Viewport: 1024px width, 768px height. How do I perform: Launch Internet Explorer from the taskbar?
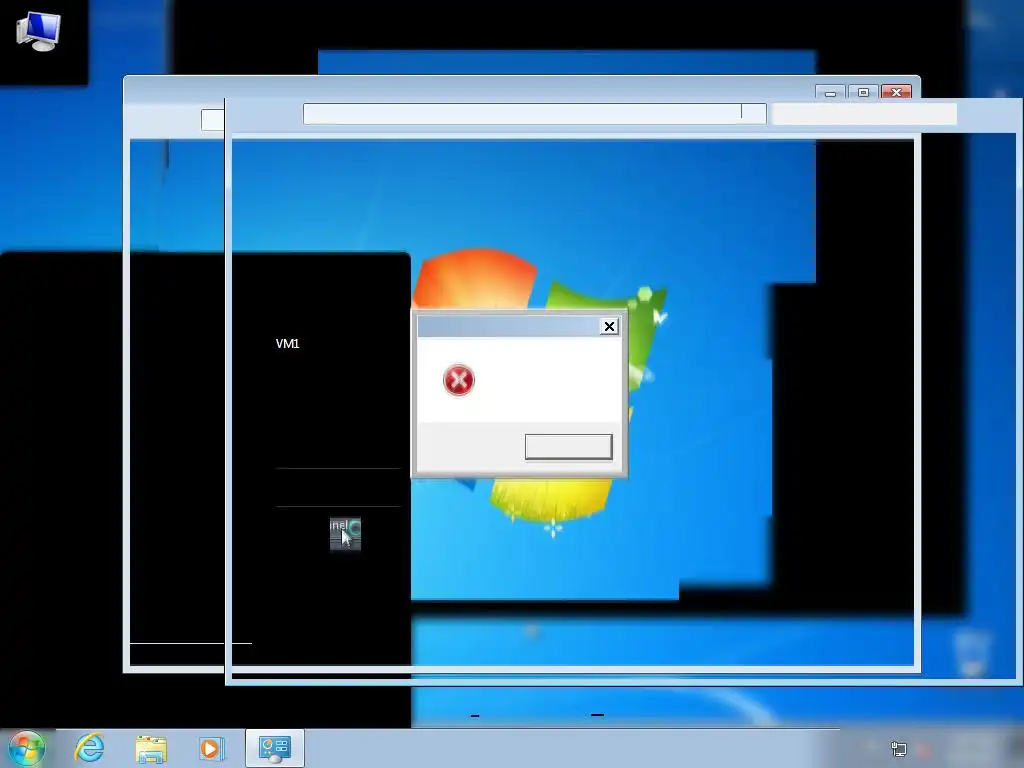89,748
